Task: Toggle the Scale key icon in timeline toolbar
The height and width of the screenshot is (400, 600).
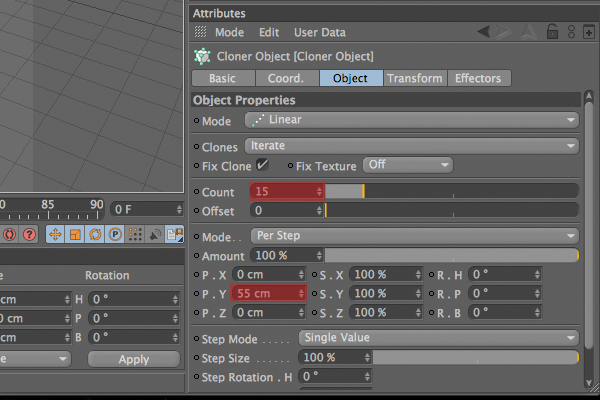Action: pos(75,234)
